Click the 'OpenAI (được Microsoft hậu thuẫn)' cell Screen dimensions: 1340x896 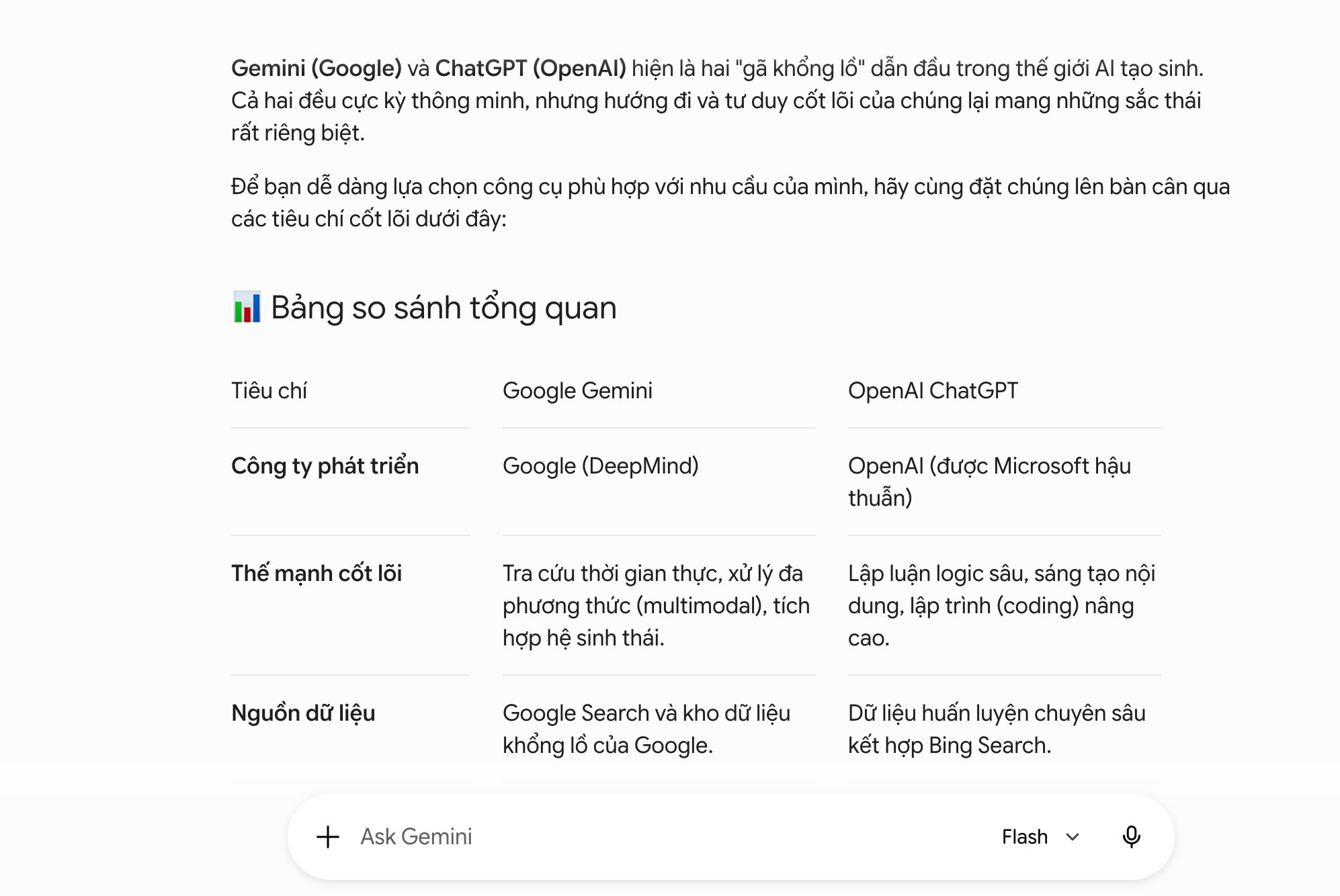(x=989, y=482)
